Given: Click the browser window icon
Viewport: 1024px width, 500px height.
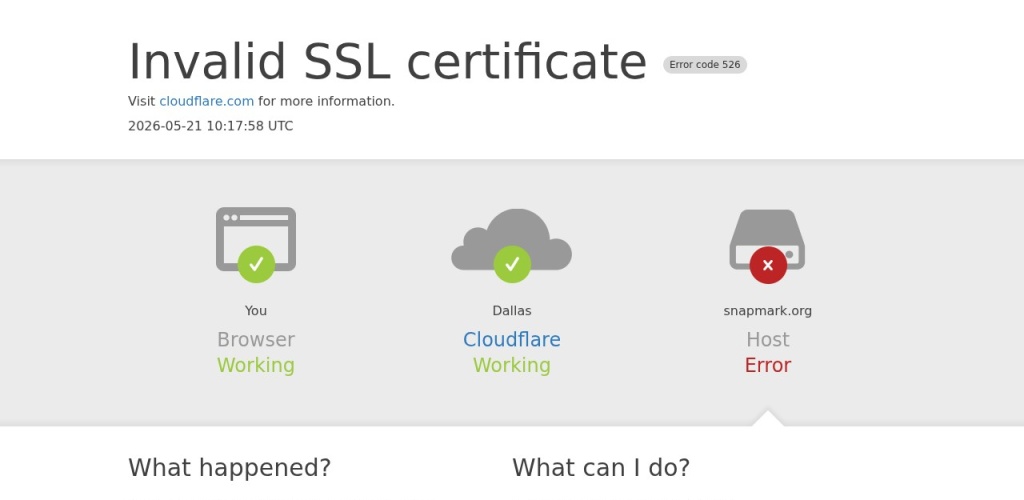Looking at the screenshot, I should [x=256, y=239].
